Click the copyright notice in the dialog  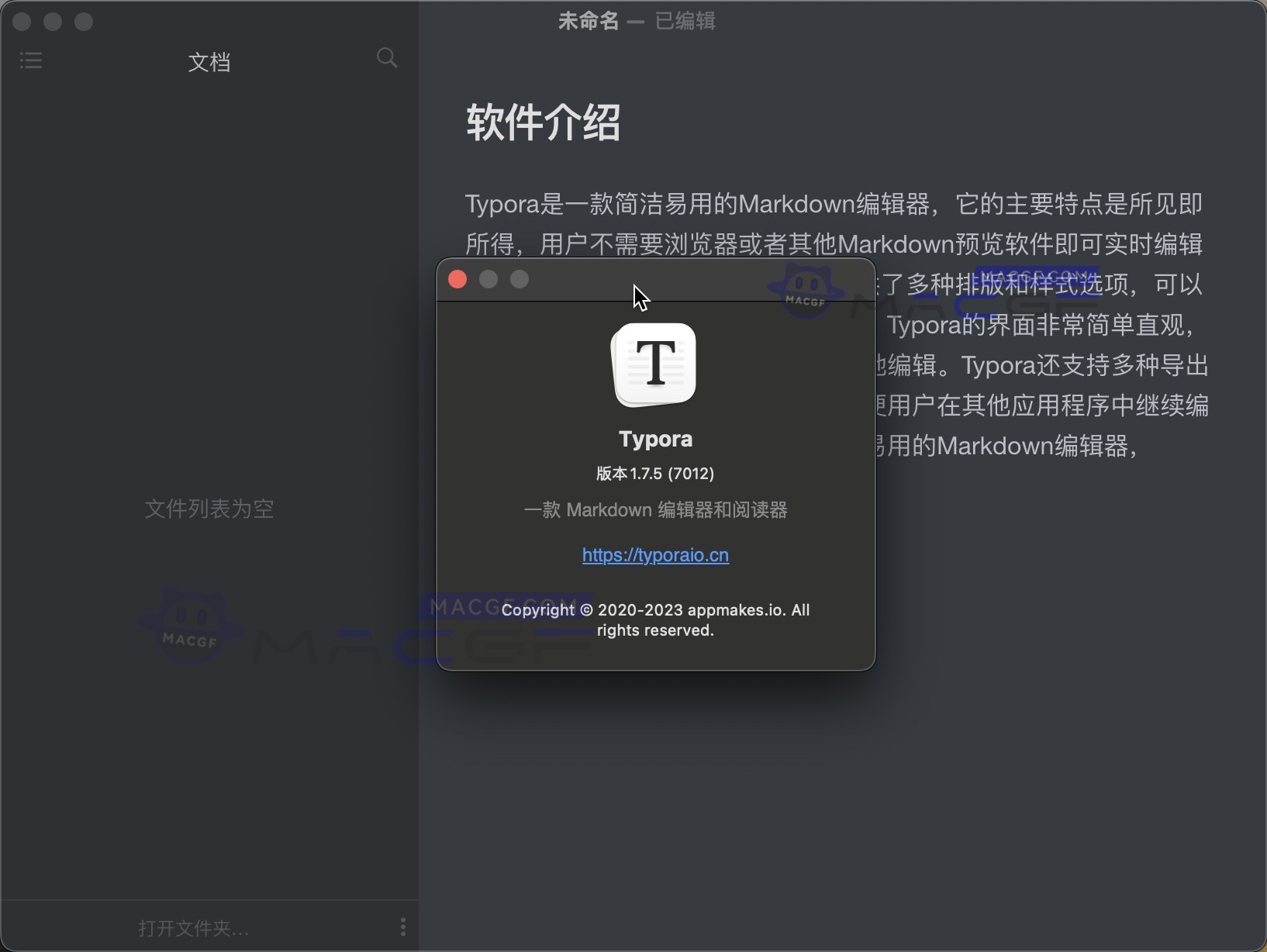[x=655, y=619]
